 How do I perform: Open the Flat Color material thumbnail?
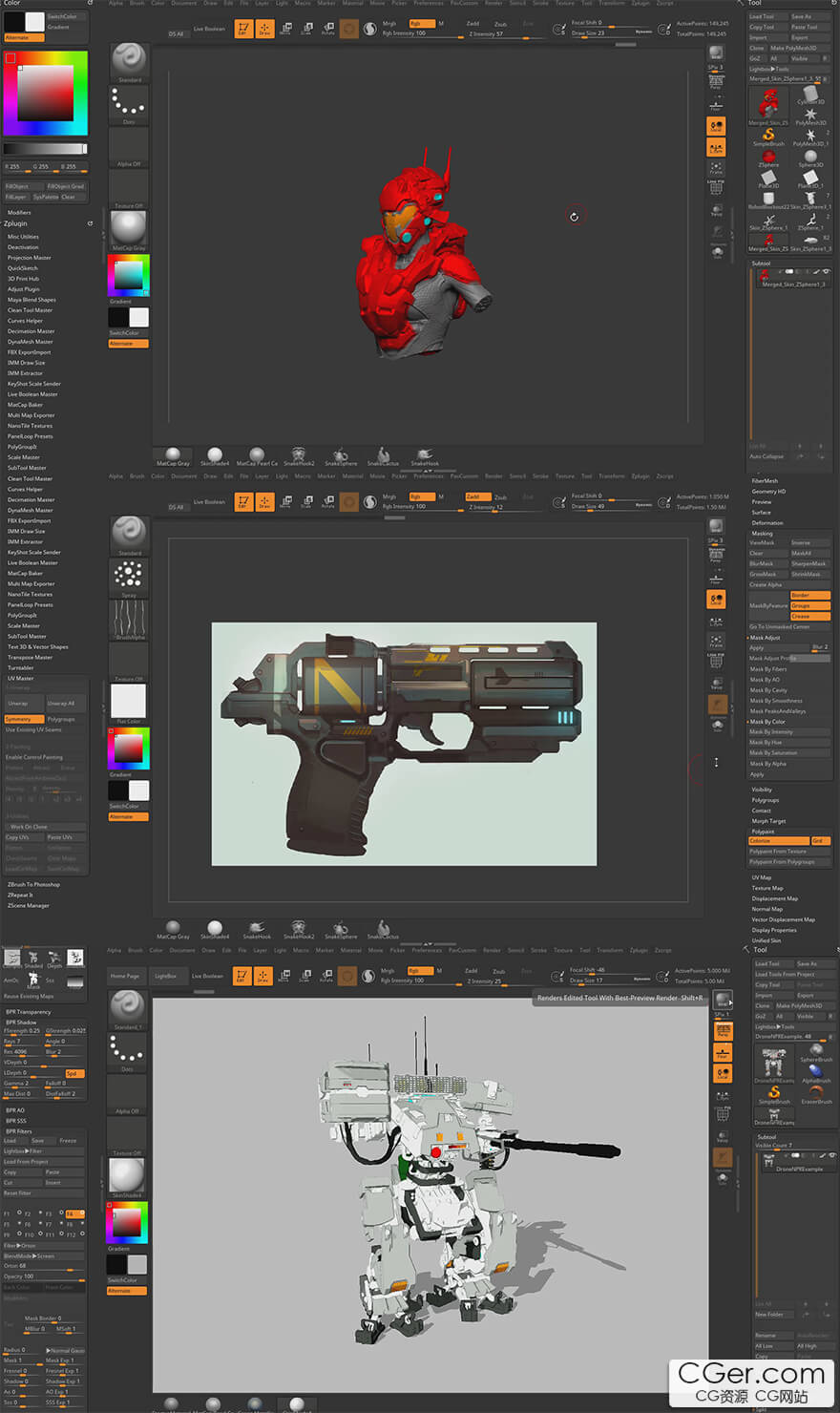(128, 704)
